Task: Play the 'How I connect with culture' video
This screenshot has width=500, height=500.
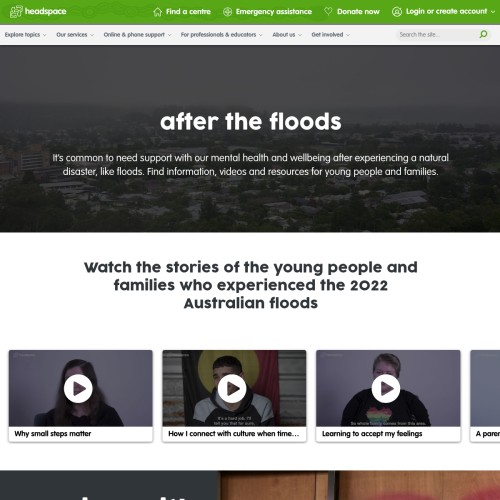Action: 232,388
